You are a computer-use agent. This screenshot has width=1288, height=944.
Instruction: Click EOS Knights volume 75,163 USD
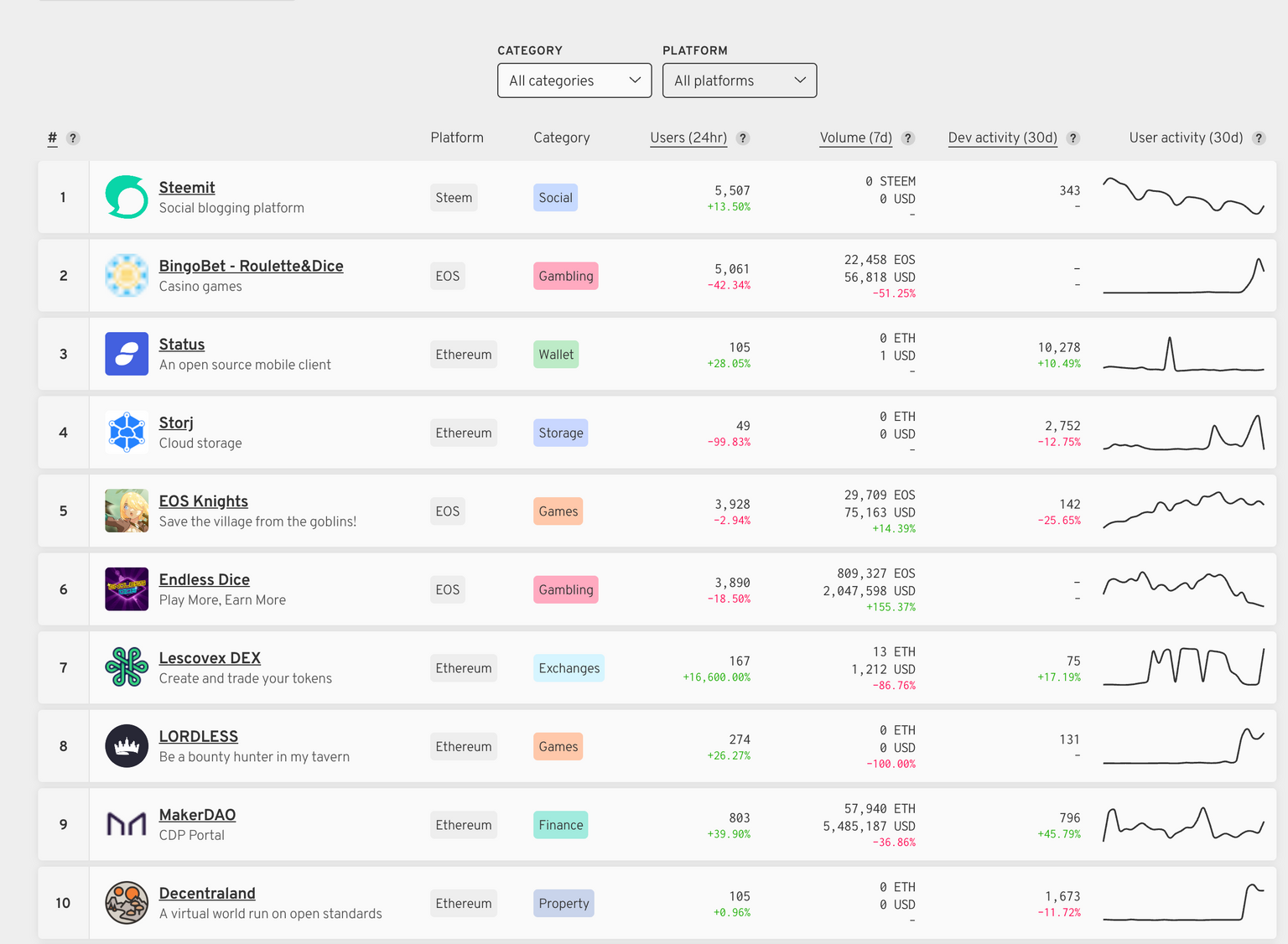click(880, 512)
